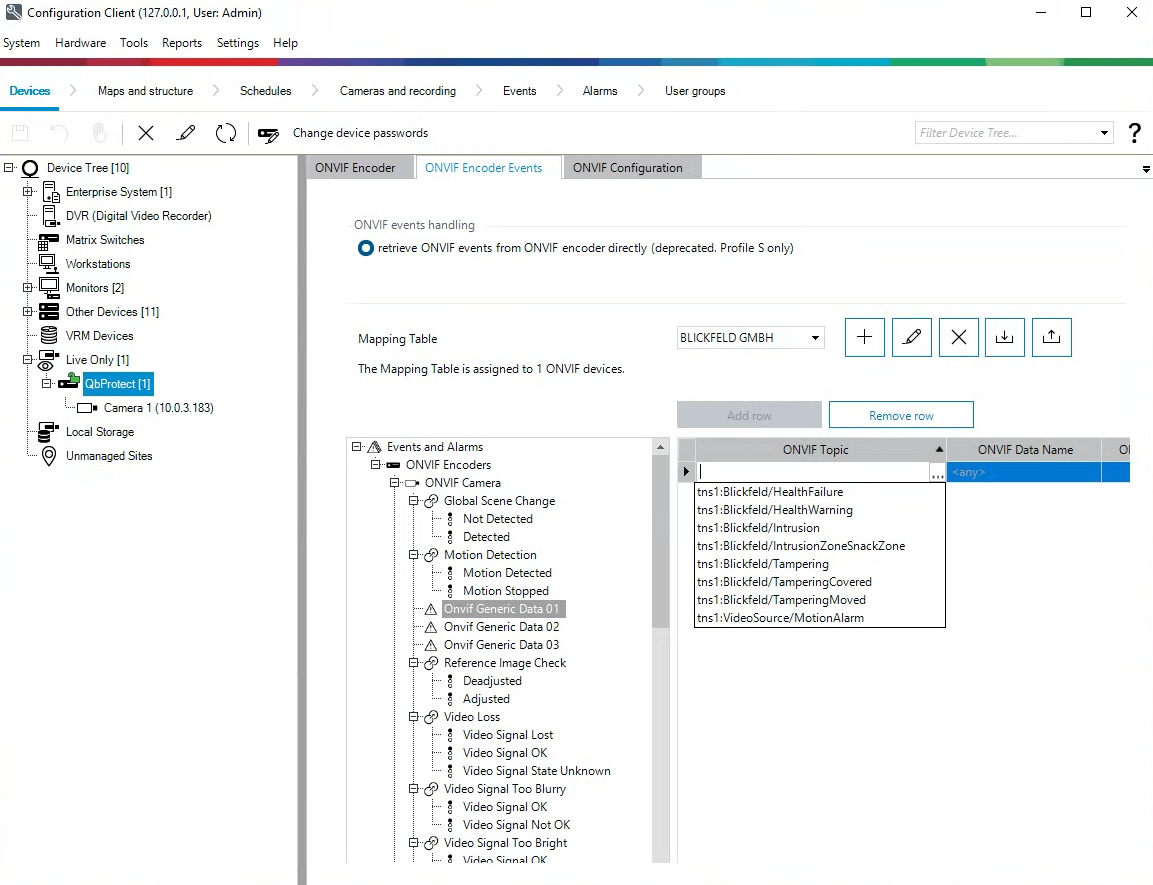Click Change device passwords

tap(360, 133)
